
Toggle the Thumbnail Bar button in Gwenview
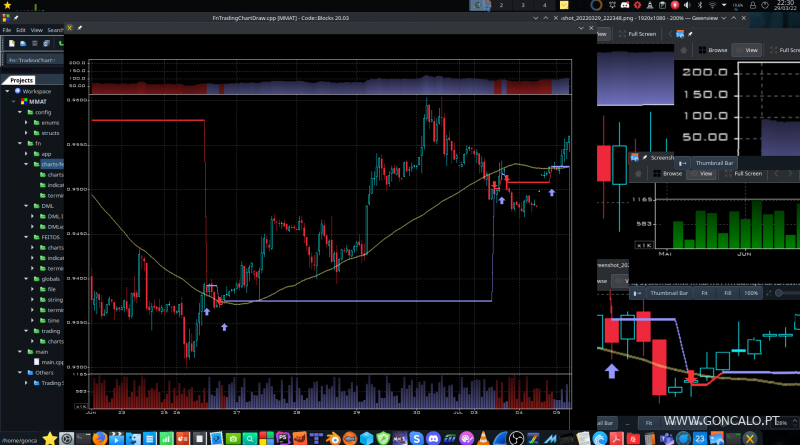click(x=707, y=162)
